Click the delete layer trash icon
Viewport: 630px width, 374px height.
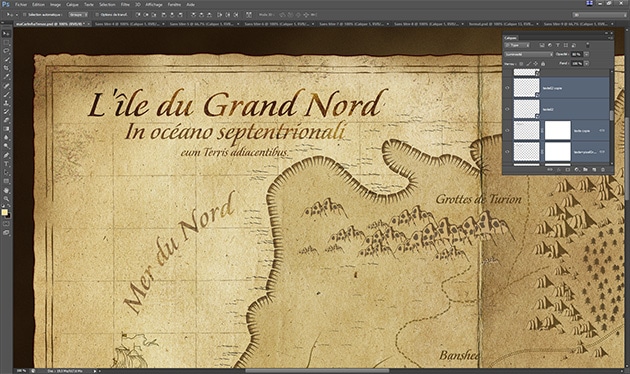pos(603,170)
